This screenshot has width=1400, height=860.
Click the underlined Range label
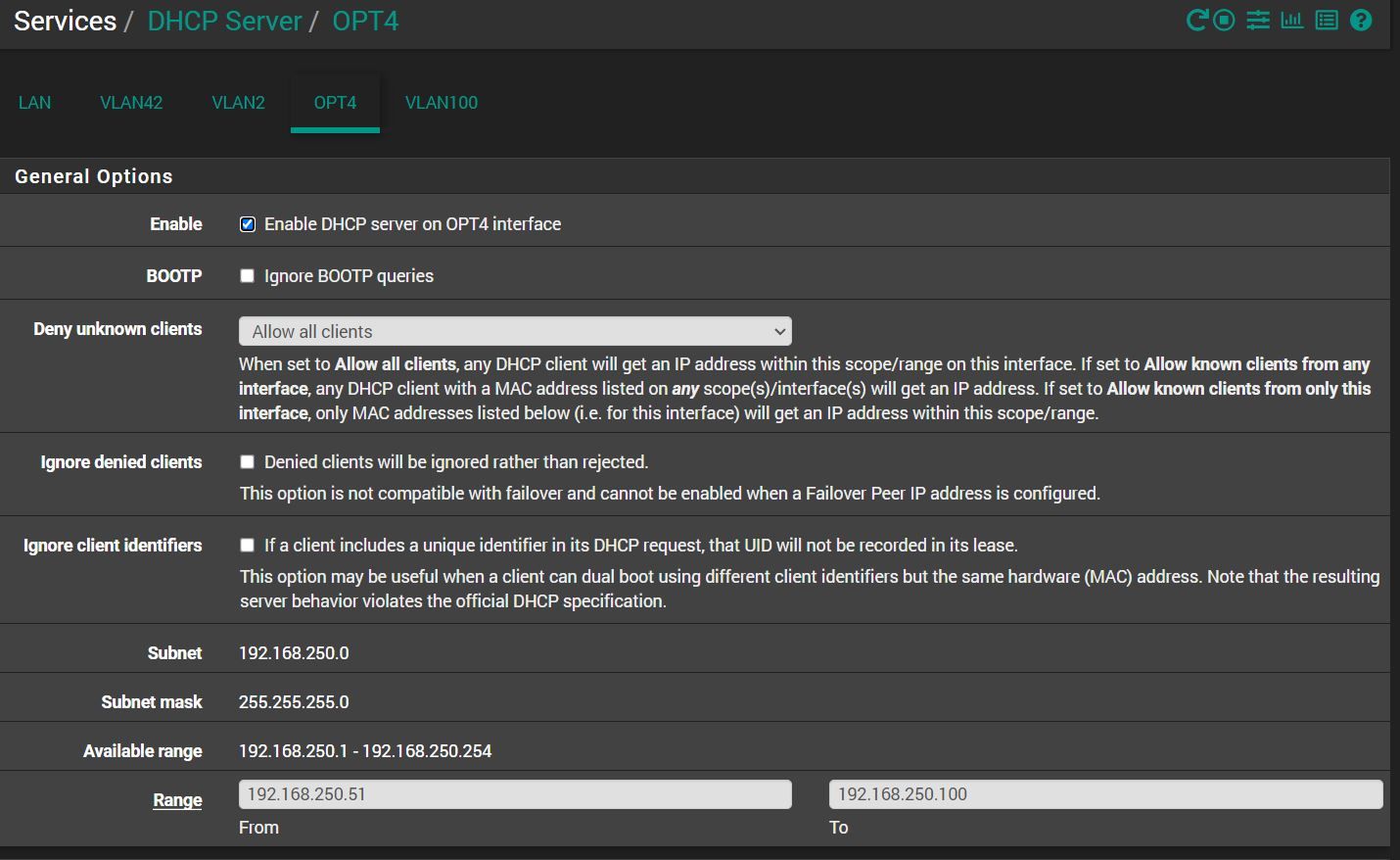(177, 800)
